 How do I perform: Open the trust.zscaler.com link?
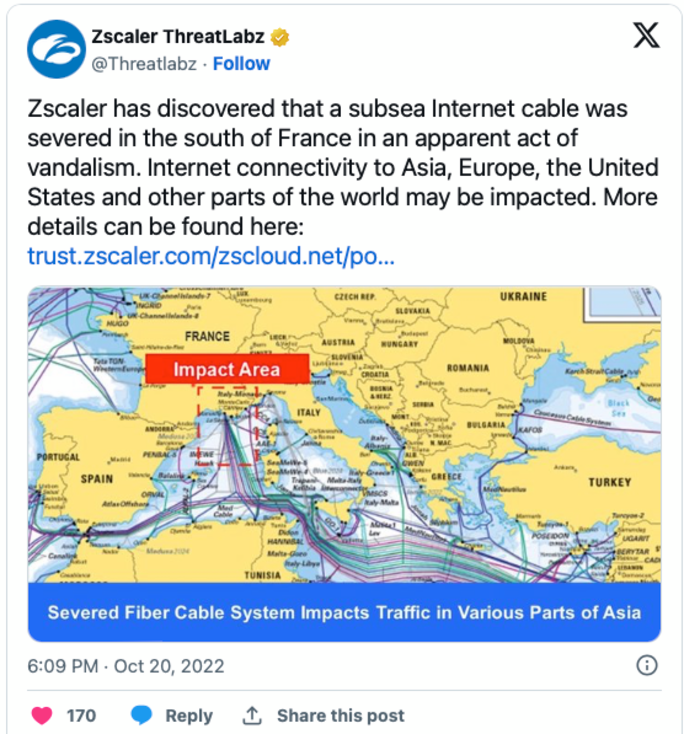[x=211, y=256]
